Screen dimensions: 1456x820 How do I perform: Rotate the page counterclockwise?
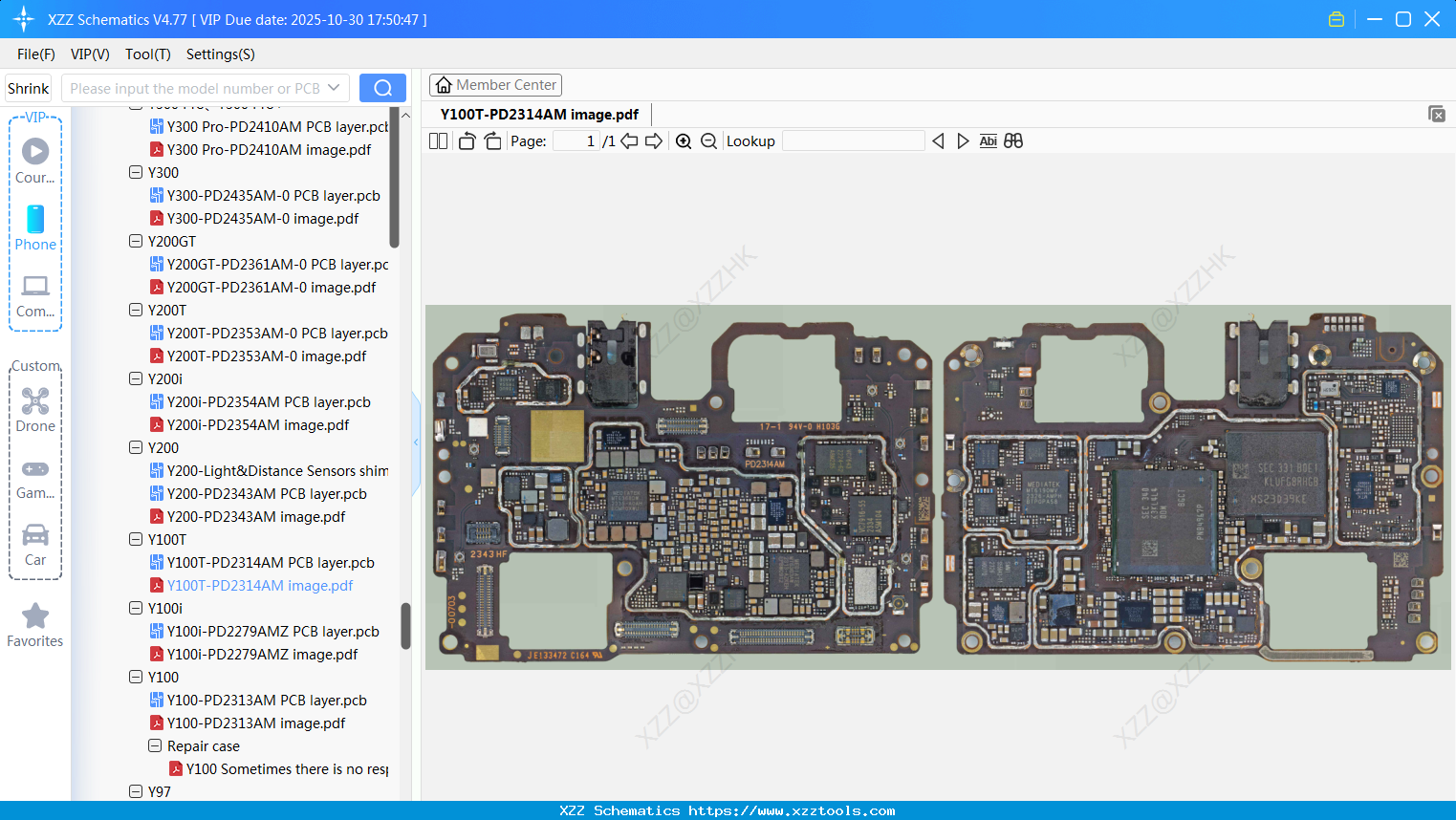(x=467, y=141)
